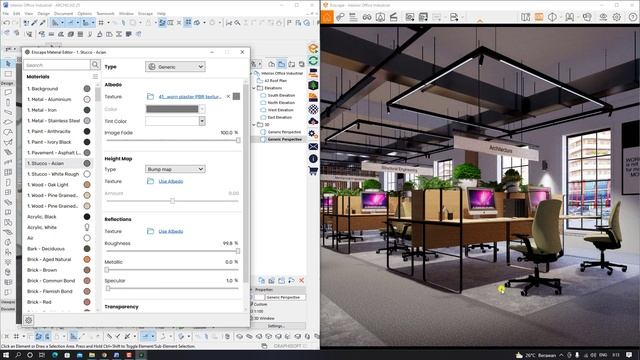Click the Albedo gray color swatch

(x=172, y=109)
